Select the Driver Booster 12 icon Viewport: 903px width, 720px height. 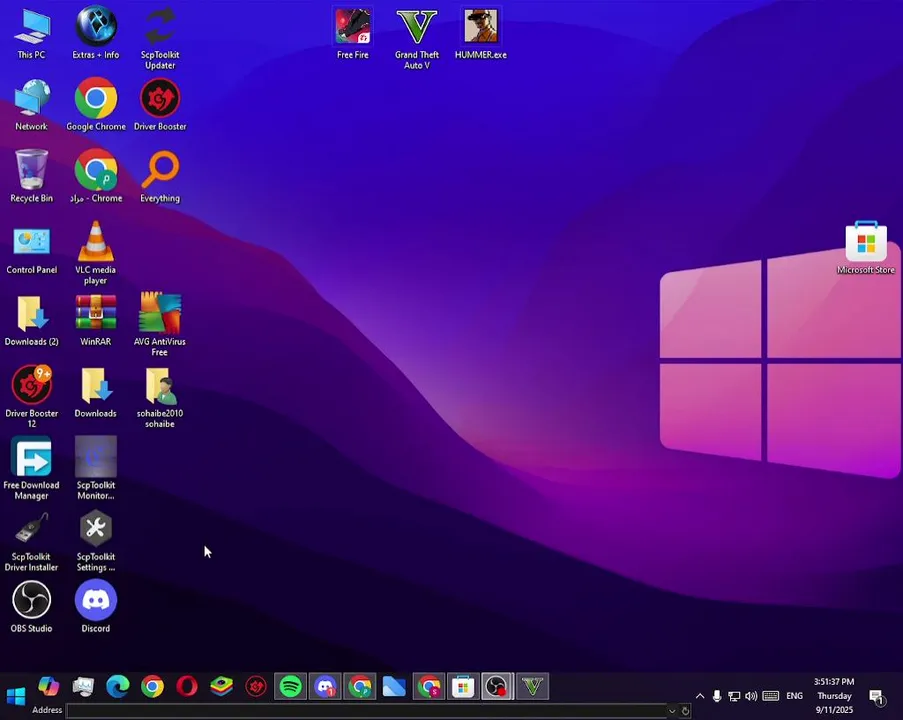[32, 397]
